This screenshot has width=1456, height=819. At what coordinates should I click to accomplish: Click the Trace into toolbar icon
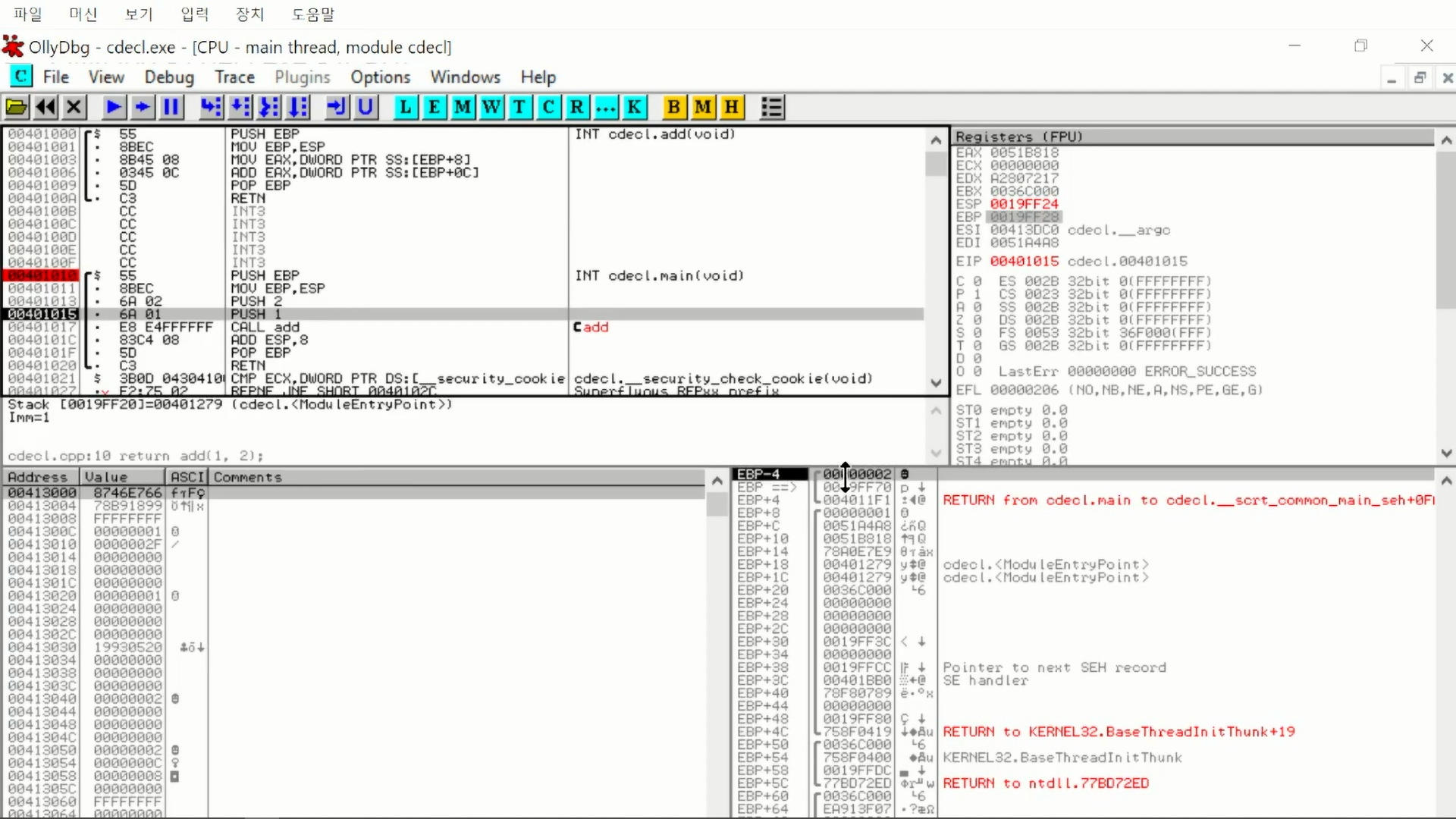[269, 107]
